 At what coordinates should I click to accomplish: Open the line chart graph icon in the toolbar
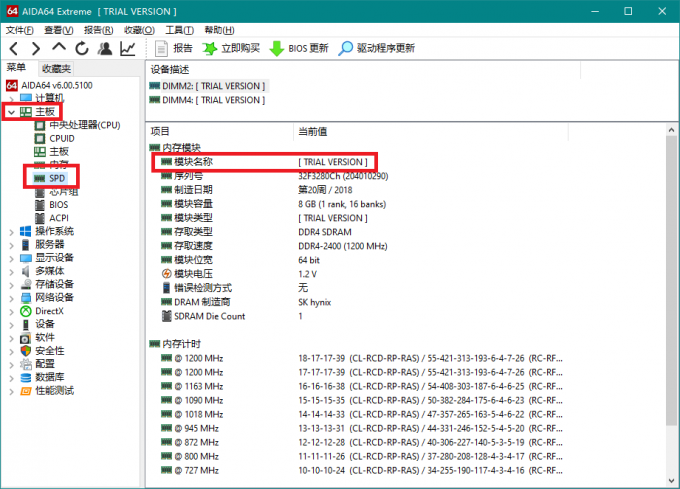click(128, 48)
